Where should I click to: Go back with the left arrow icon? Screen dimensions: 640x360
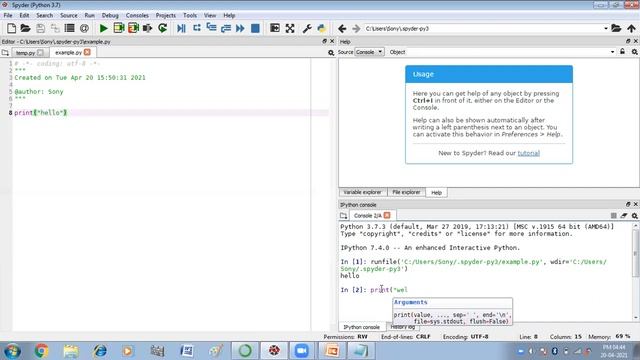pos(342,29)
